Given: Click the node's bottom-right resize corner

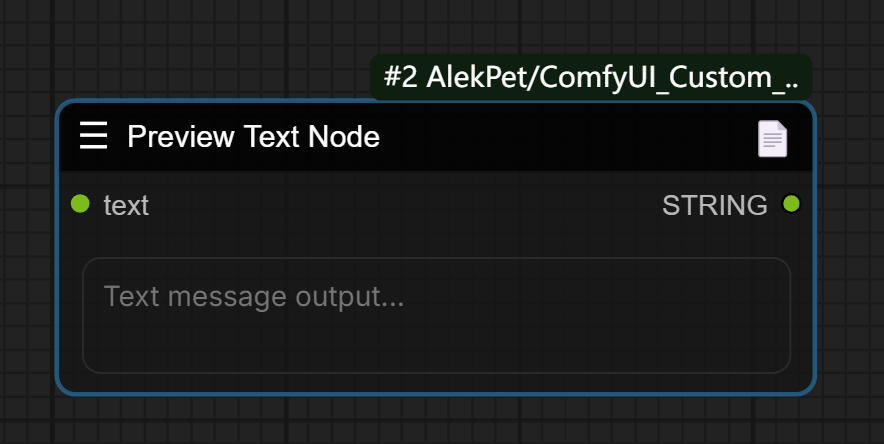Looking at the screenshot, I should pyautogui.click(x=808, y=386).
